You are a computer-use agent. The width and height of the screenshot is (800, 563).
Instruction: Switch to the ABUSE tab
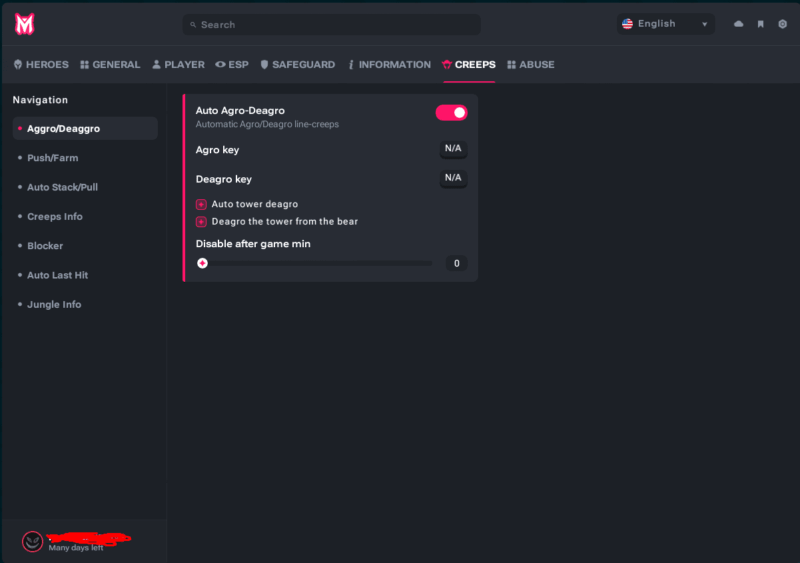click(531, 64)
